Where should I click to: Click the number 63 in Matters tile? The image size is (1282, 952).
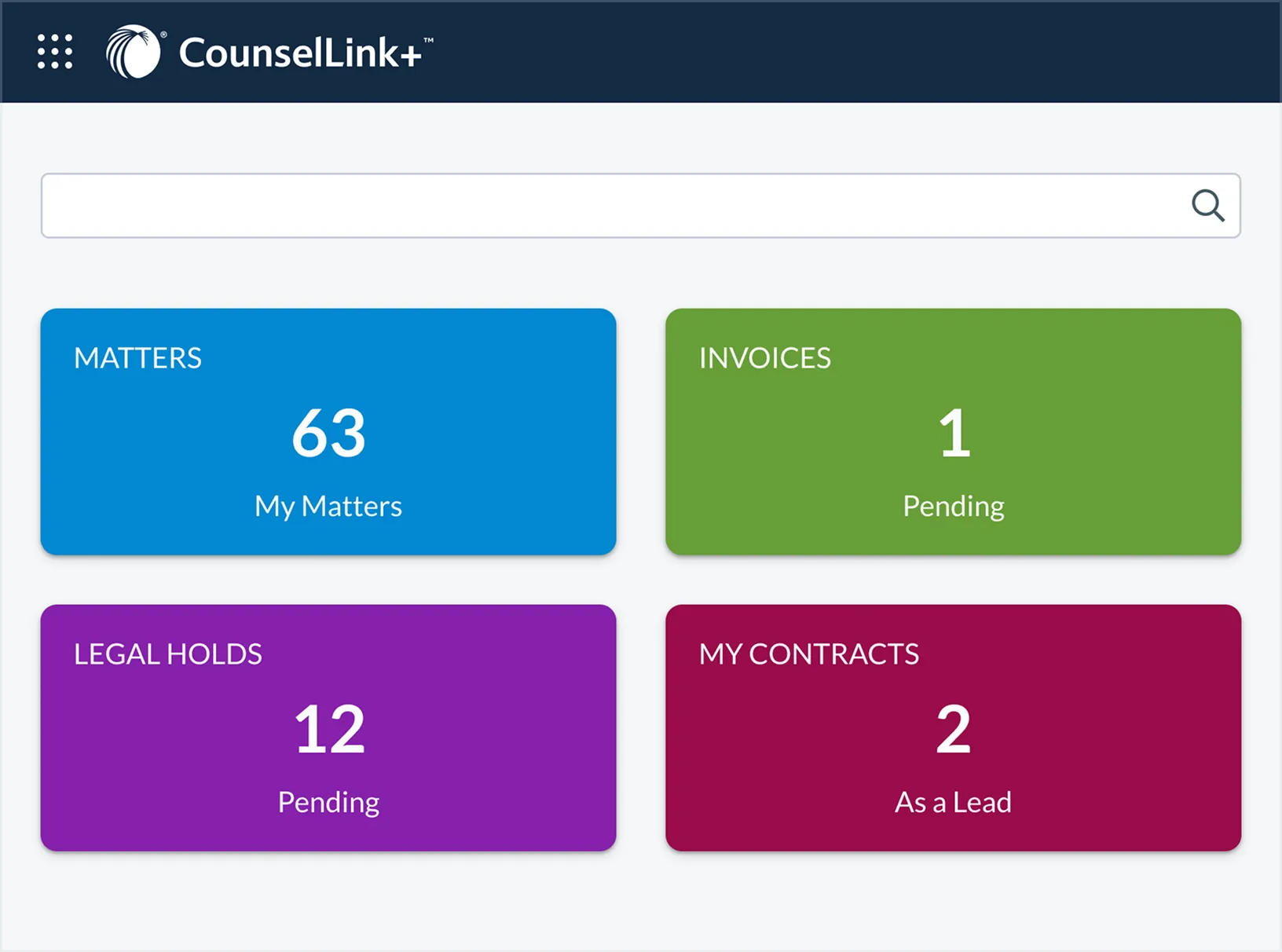[328, 433]
